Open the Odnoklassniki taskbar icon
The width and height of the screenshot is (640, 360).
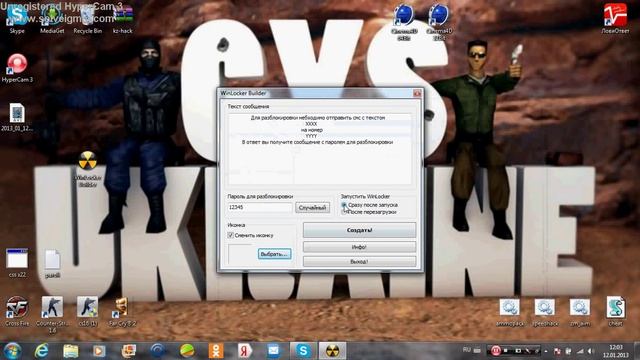click(x=216, y=351)
